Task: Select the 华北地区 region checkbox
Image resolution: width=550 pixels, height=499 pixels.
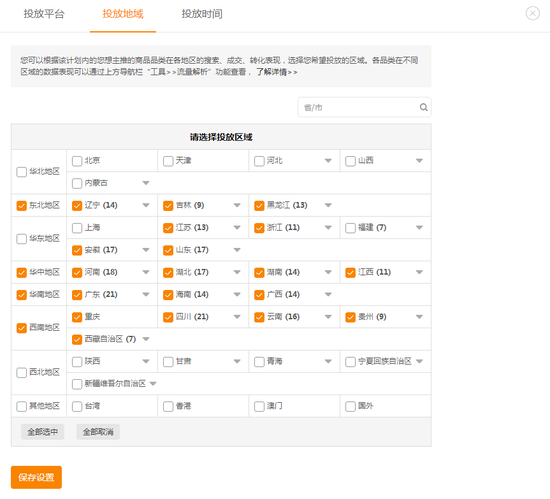Action: 21,172
